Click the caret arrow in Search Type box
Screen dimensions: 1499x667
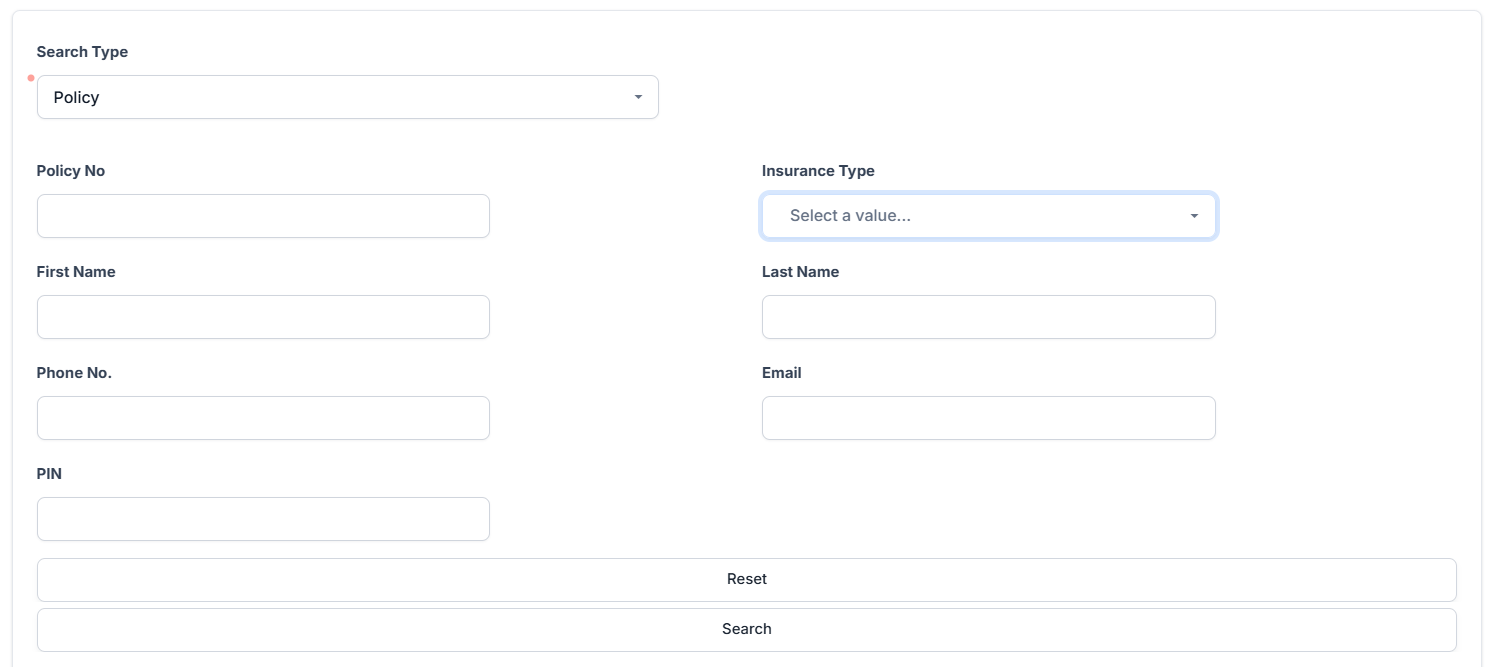[x=638, y=97]
